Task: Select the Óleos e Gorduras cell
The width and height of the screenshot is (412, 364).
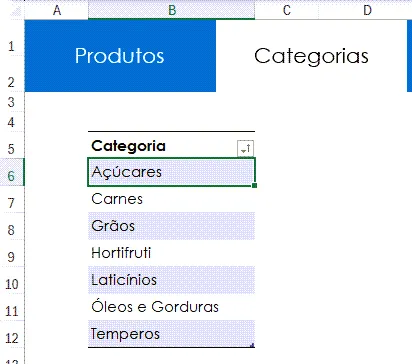Action: click(171, 307)
